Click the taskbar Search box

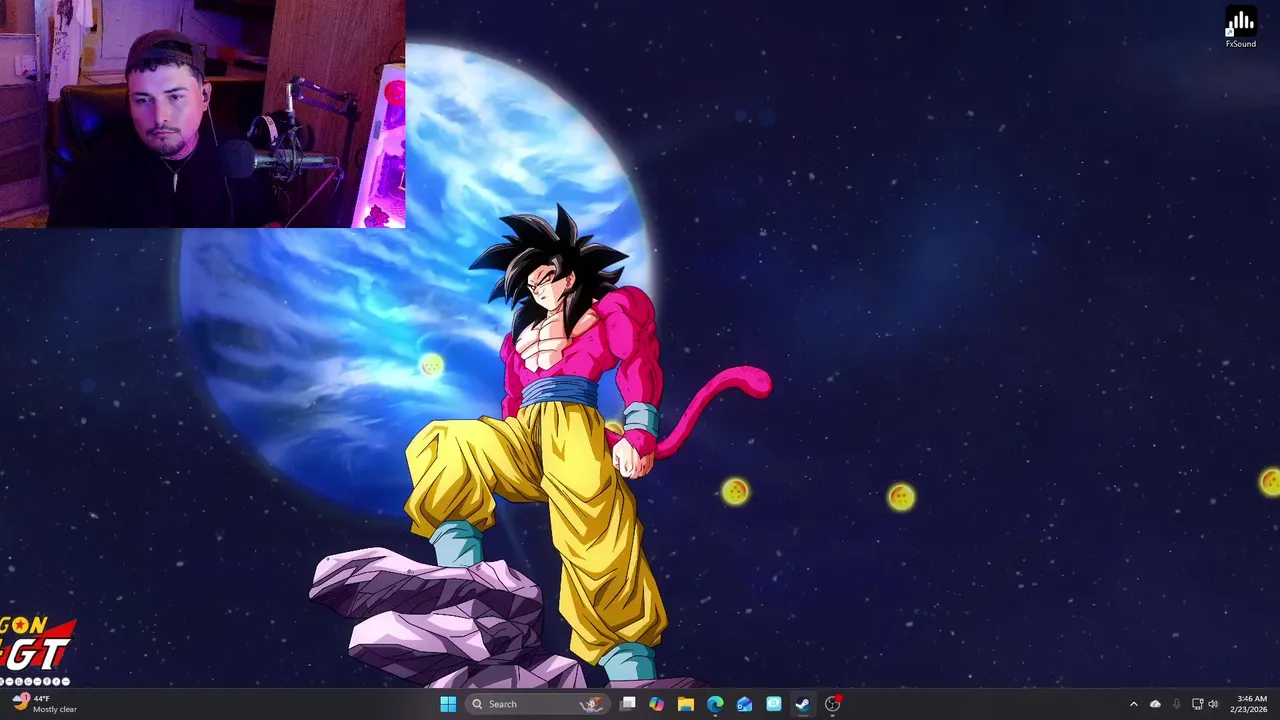[x=538, y=704]
